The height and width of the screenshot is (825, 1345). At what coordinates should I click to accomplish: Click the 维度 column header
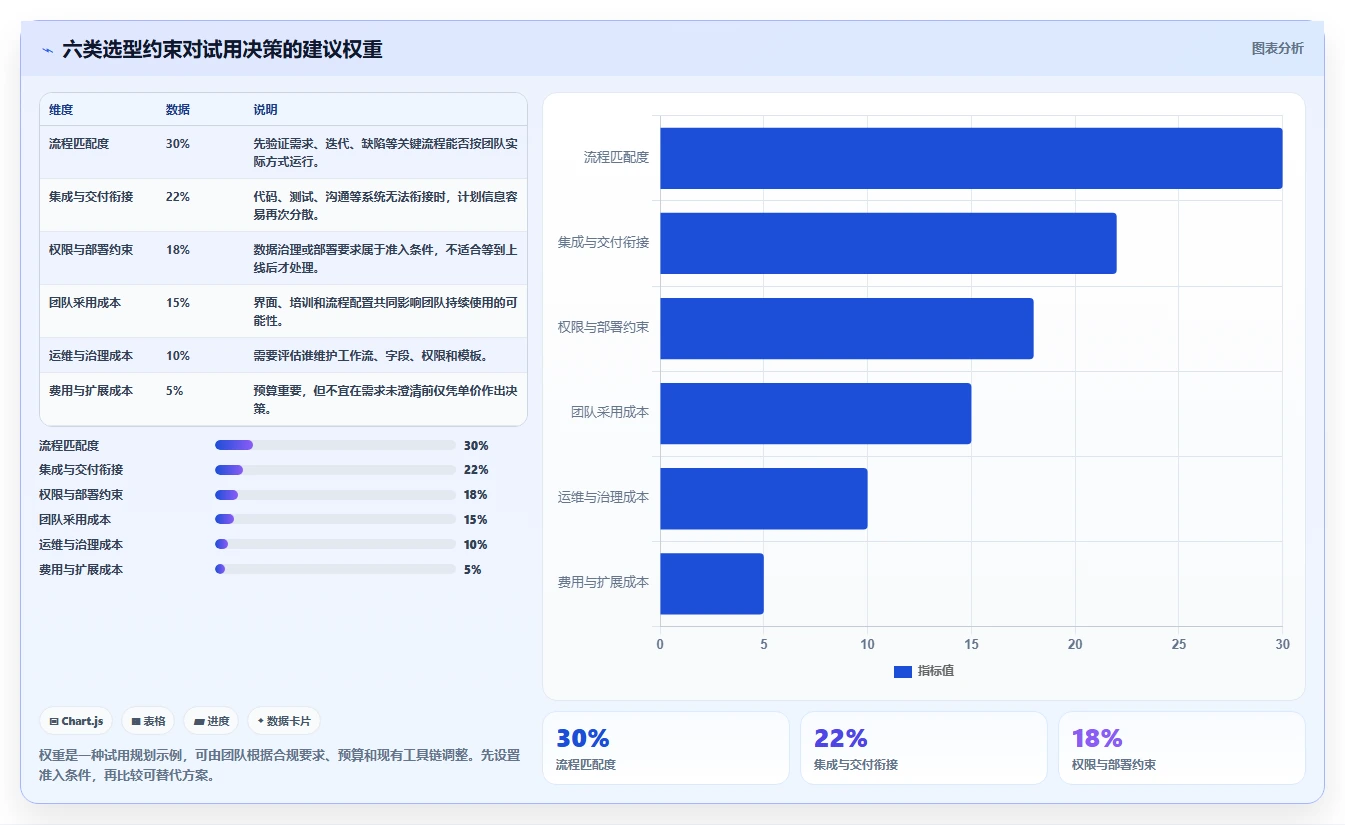[x=61, y=109]
